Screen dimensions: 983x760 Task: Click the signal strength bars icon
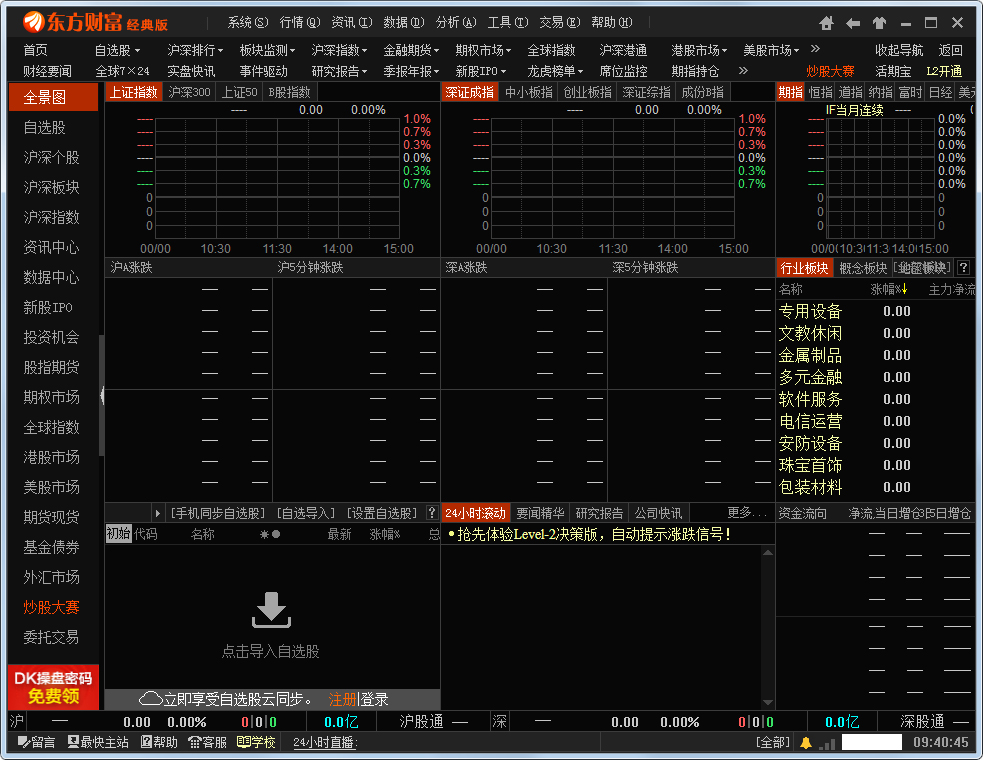coord(829,744)
